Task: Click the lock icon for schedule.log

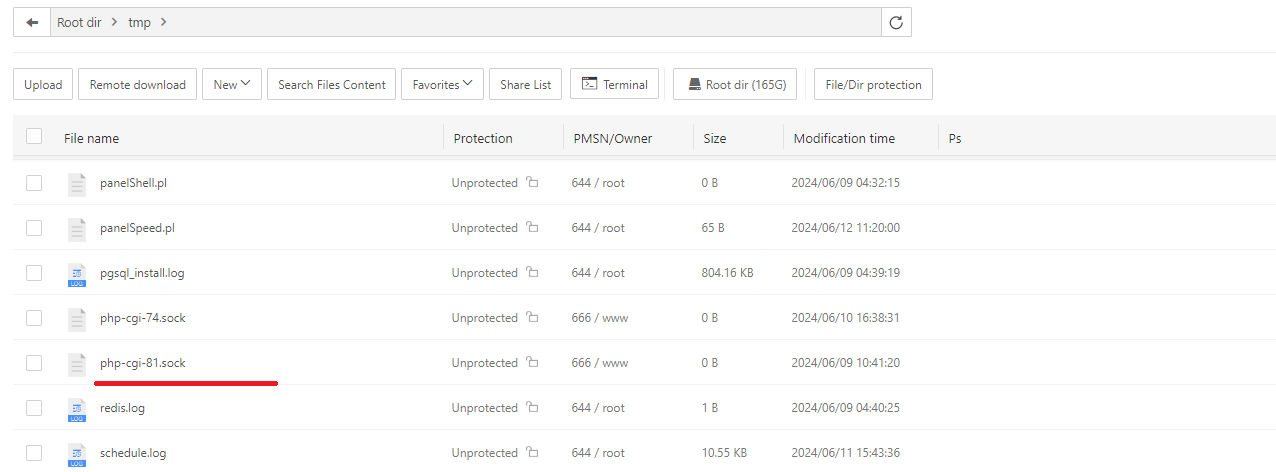Action: [532, 453]
